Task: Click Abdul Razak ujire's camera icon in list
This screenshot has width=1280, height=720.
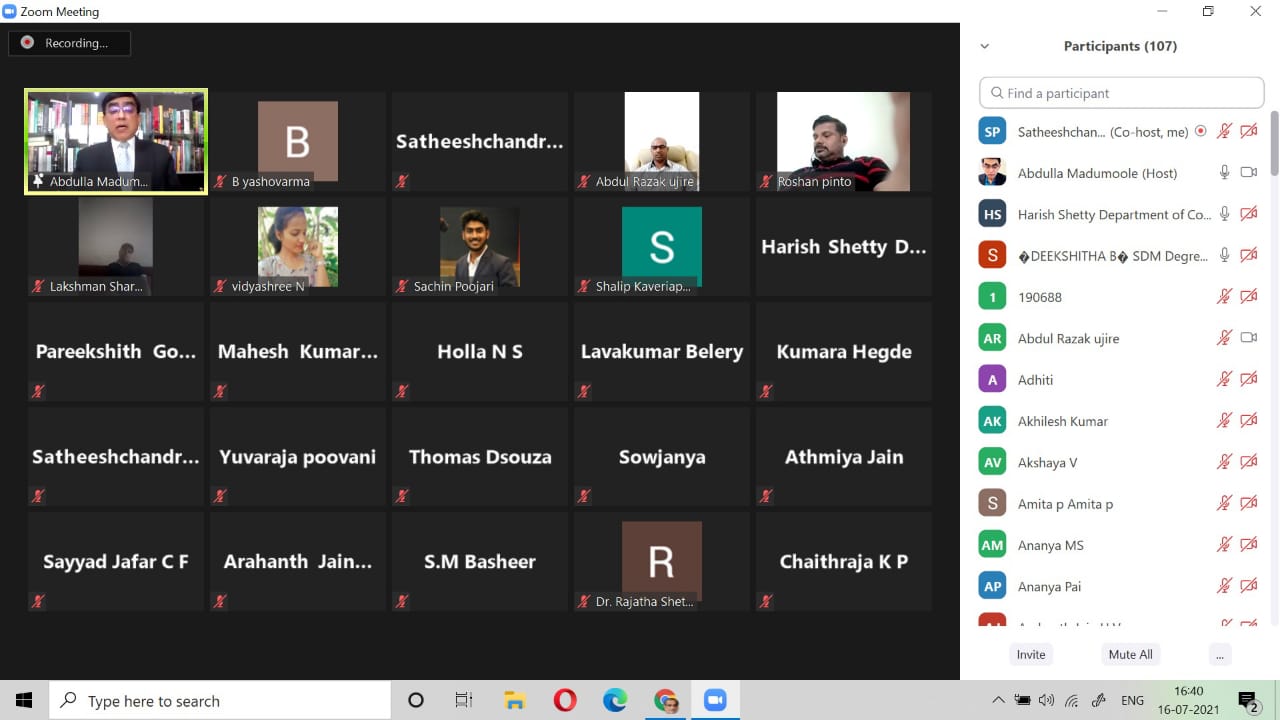Action: click(x=1248, y=338)
